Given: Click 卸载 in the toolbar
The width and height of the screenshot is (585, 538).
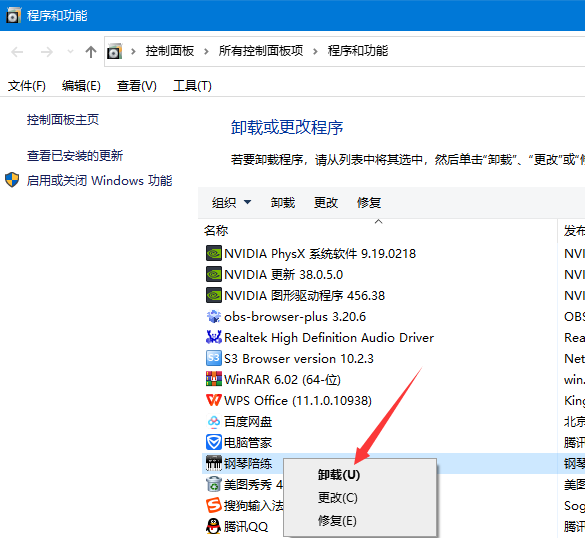Looking at the screenshot, I should click(x=283, y=203).
